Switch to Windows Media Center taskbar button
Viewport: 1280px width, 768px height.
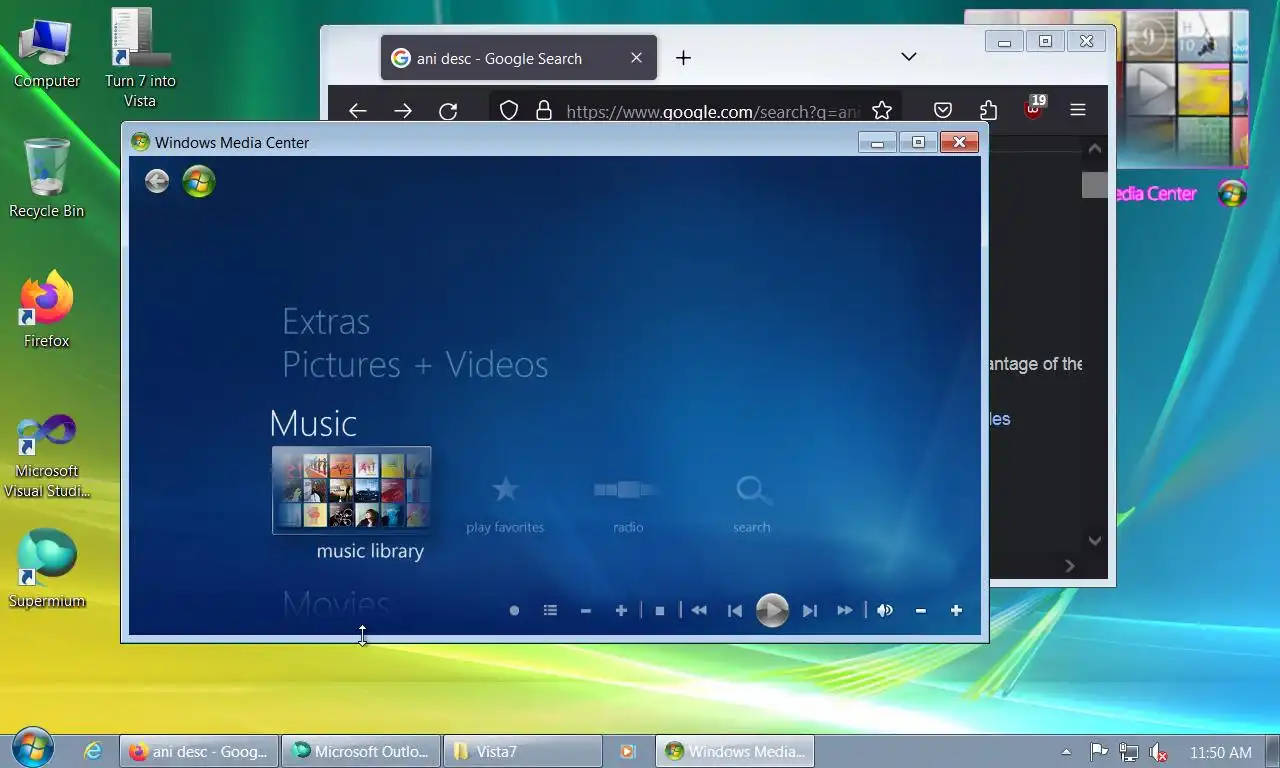[735, 751]
